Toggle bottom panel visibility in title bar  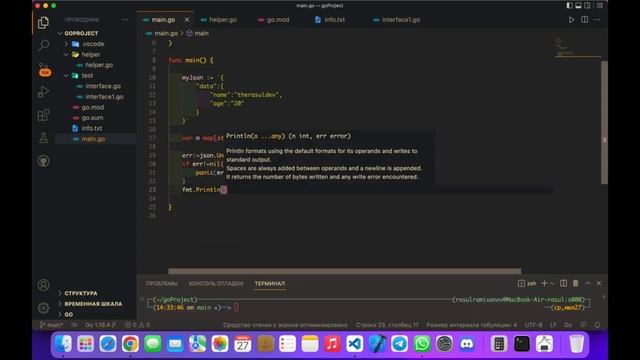point(578,6)
